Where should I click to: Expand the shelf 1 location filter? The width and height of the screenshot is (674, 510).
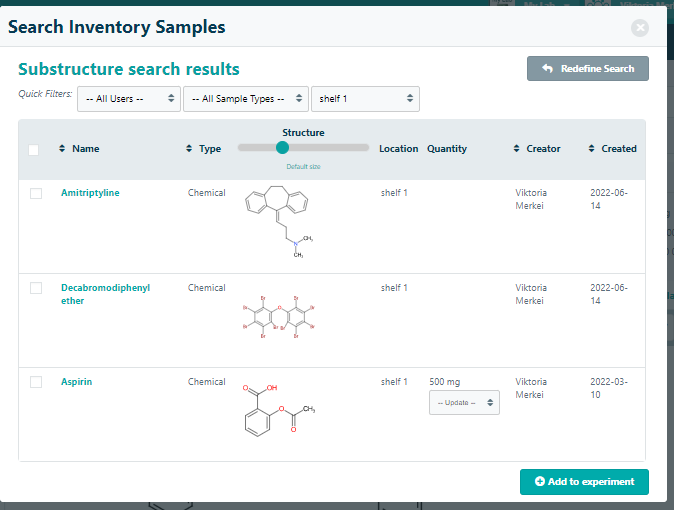[365, 99]
